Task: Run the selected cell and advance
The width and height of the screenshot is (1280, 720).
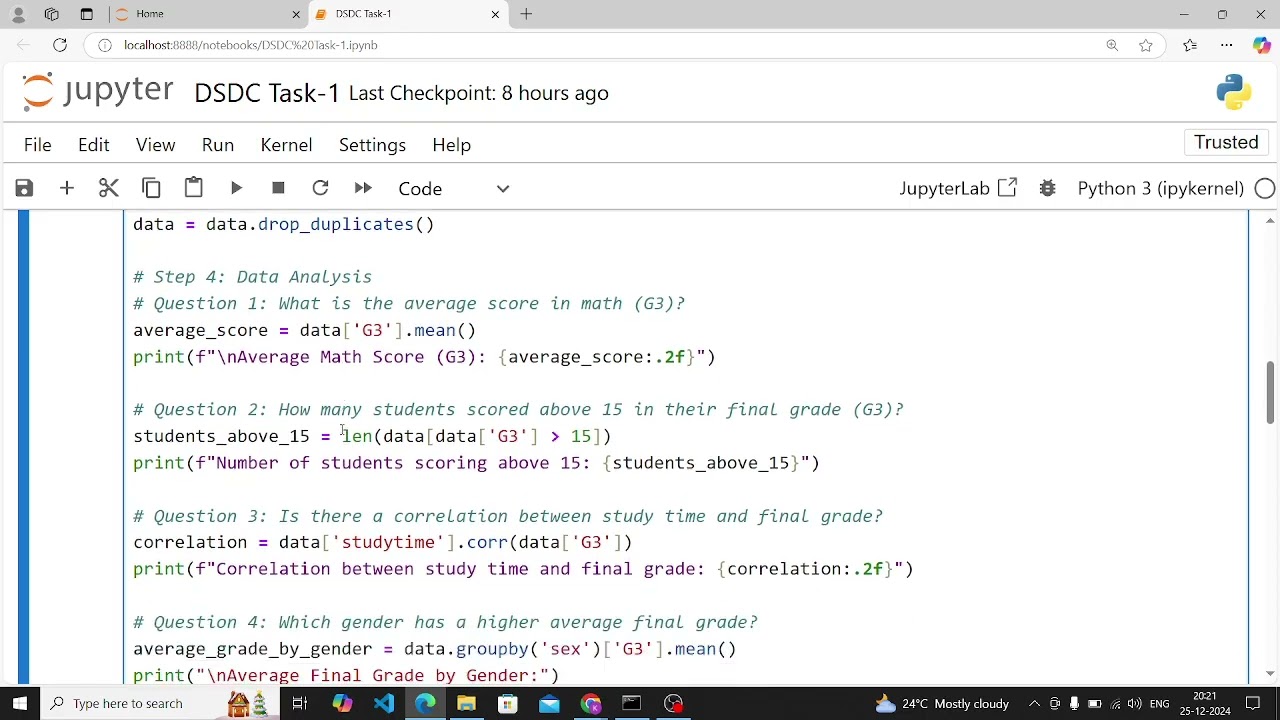Action: tap(236, 188)
